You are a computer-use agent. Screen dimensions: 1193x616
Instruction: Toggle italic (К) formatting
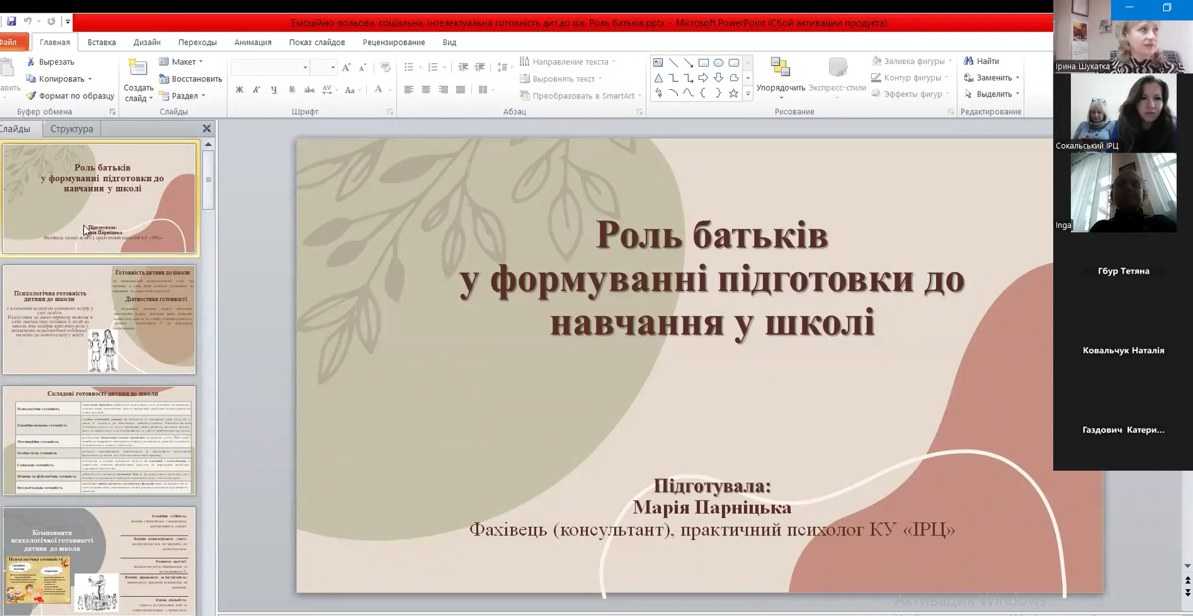pyautogui.click(x=256, y=90)
